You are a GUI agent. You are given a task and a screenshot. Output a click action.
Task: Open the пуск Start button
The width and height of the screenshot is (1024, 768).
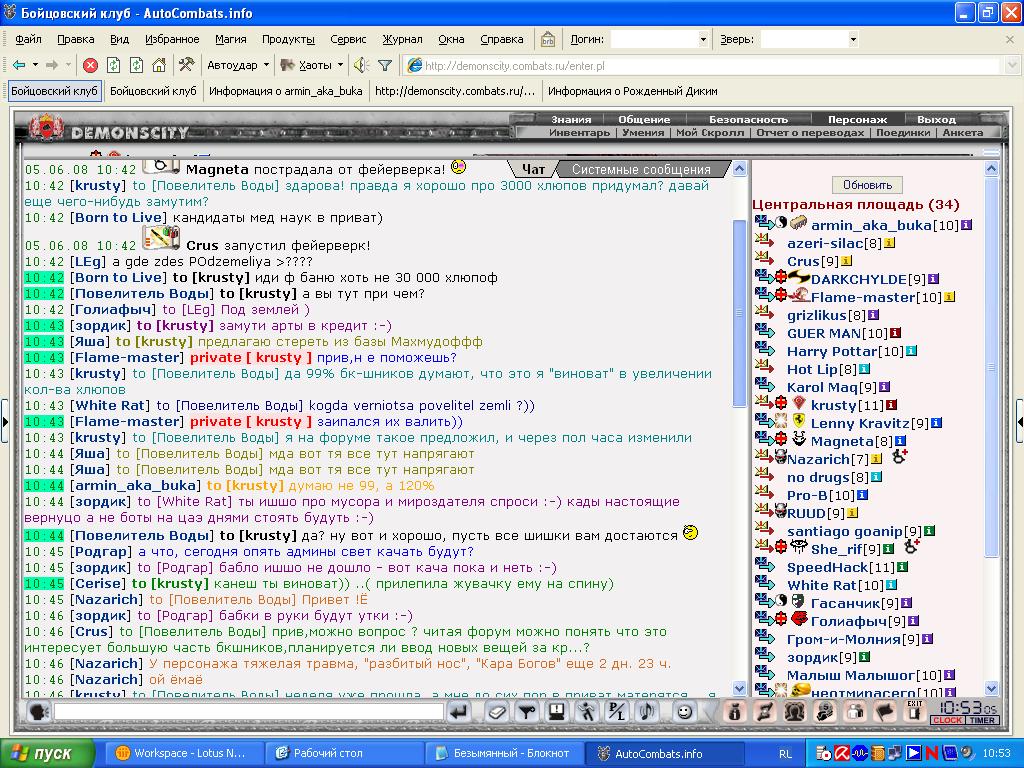point(46,753)
